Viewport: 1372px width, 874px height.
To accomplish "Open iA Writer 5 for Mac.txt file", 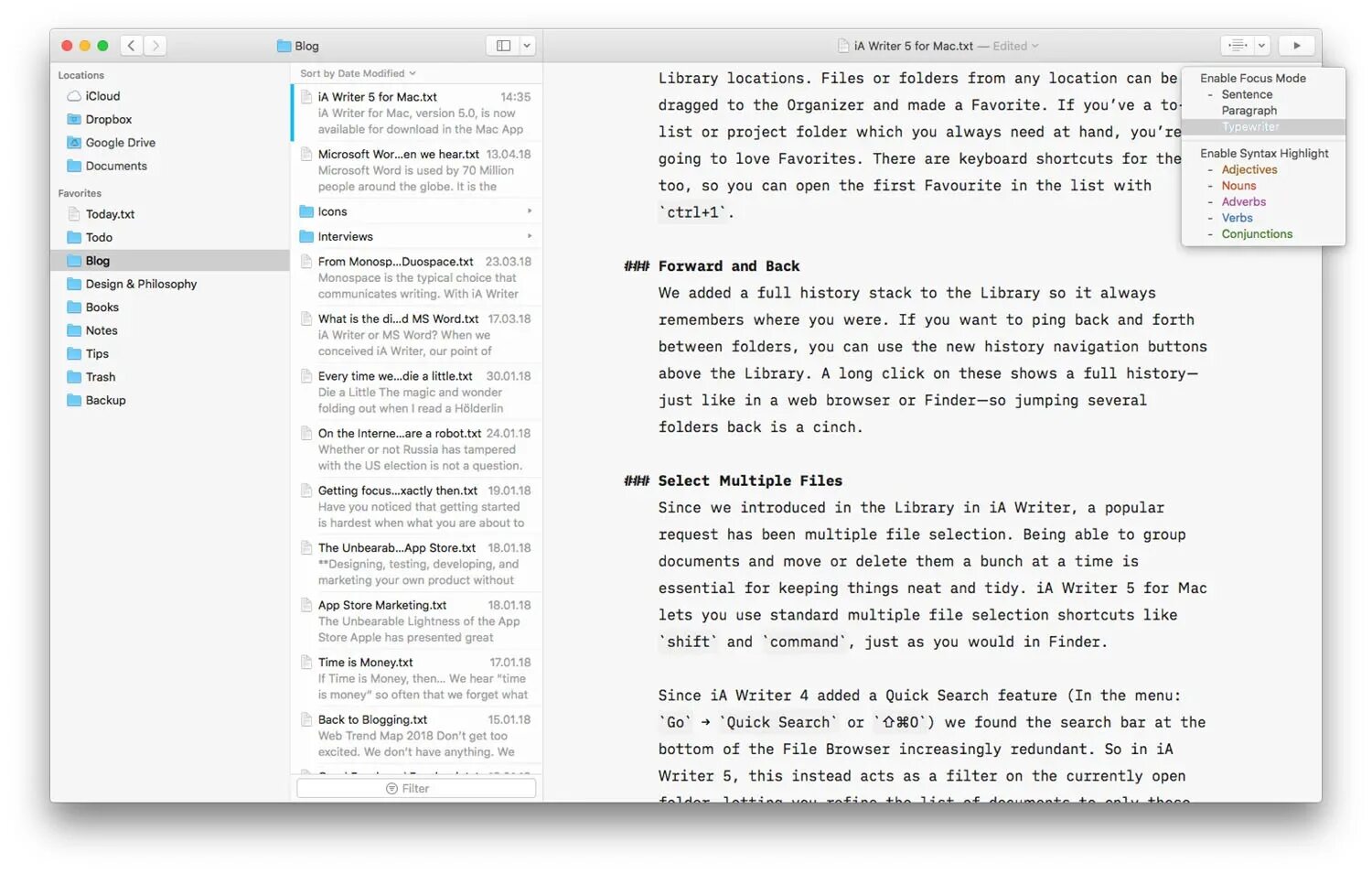I will tap(417, 113).
